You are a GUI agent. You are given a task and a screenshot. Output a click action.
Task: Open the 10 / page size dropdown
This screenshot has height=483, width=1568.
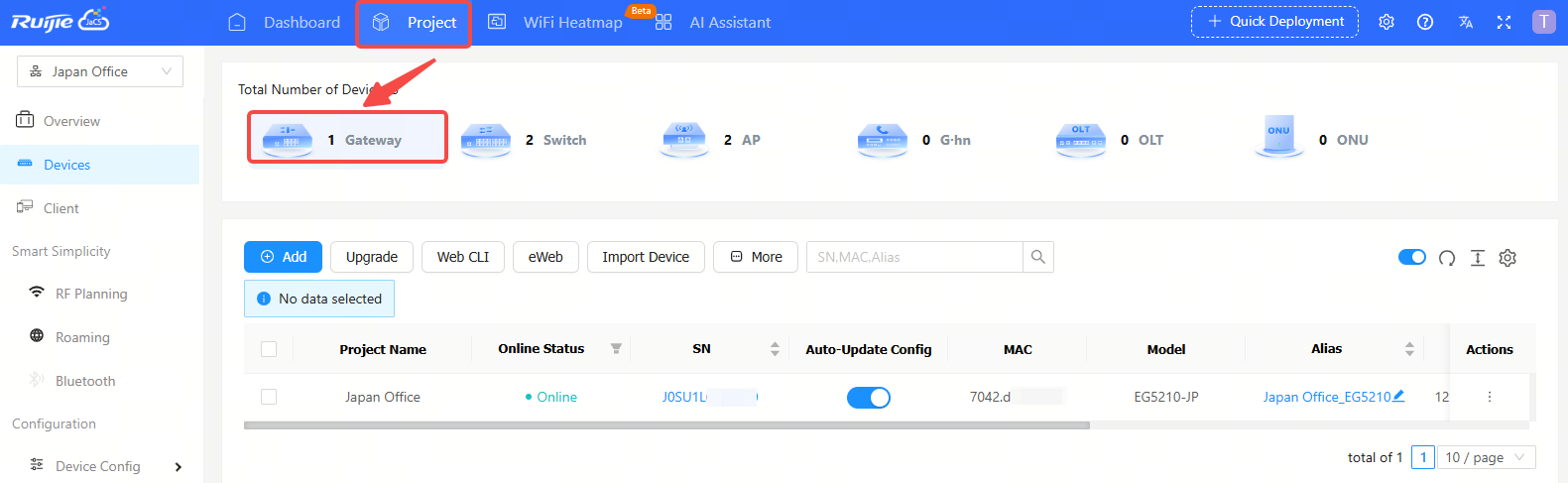click(1485, 457)
